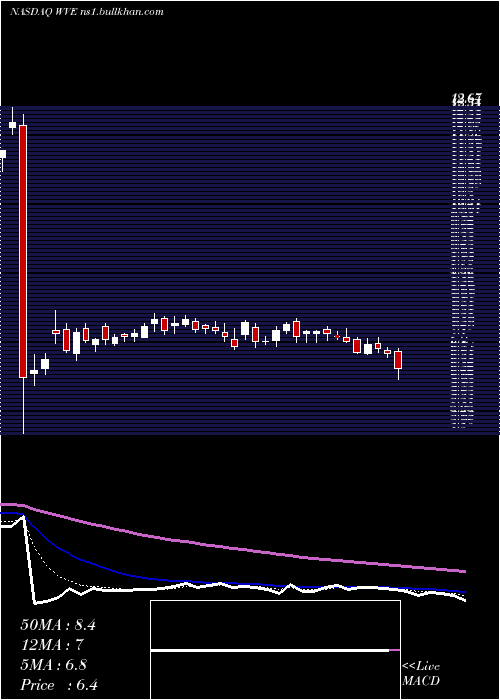Click the <<Live MACD label
The image size is (500, 700).
pyautogui.click(x=421, y=673)
